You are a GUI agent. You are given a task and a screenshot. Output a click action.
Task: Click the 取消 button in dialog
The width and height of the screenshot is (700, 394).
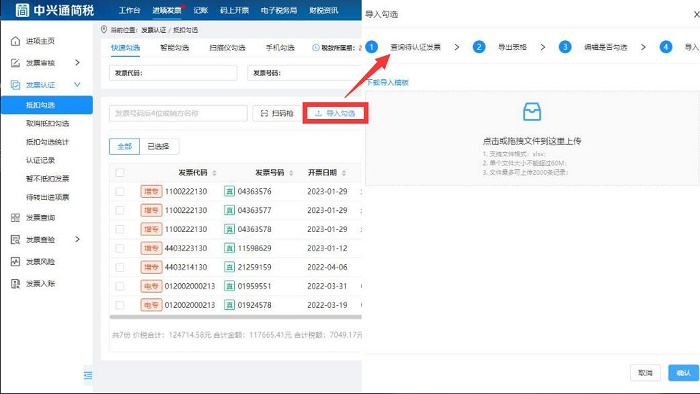coord(645,373)
